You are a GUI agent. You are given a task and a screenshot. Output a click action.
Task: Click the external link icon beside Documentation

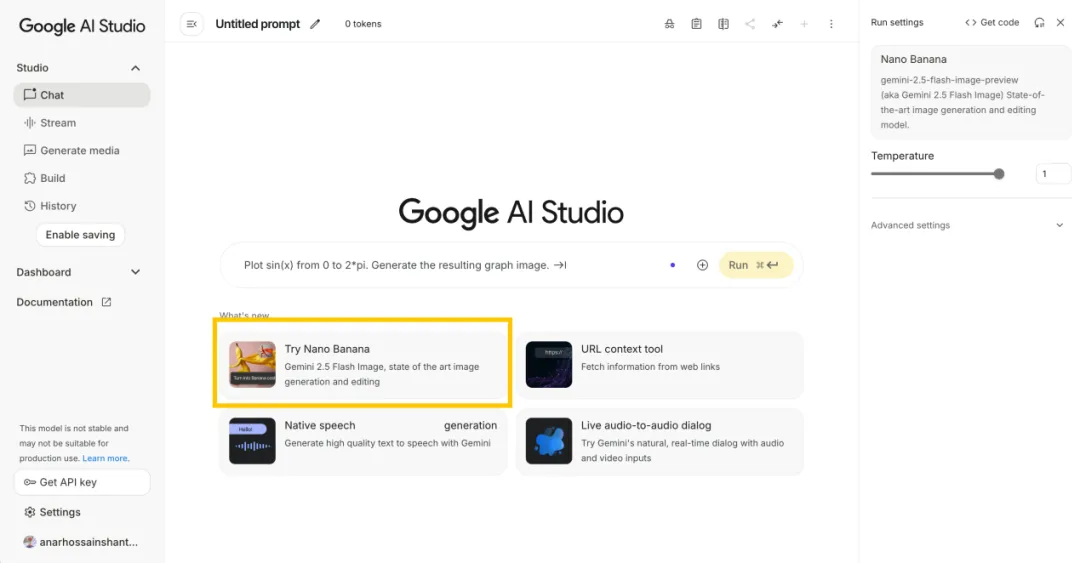[x=106, y=302]
